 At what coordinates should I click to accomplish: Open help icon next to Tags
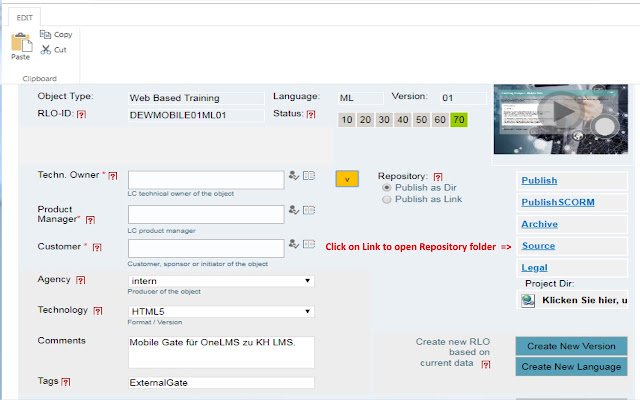pyautogui.click(x=66, y=382)
